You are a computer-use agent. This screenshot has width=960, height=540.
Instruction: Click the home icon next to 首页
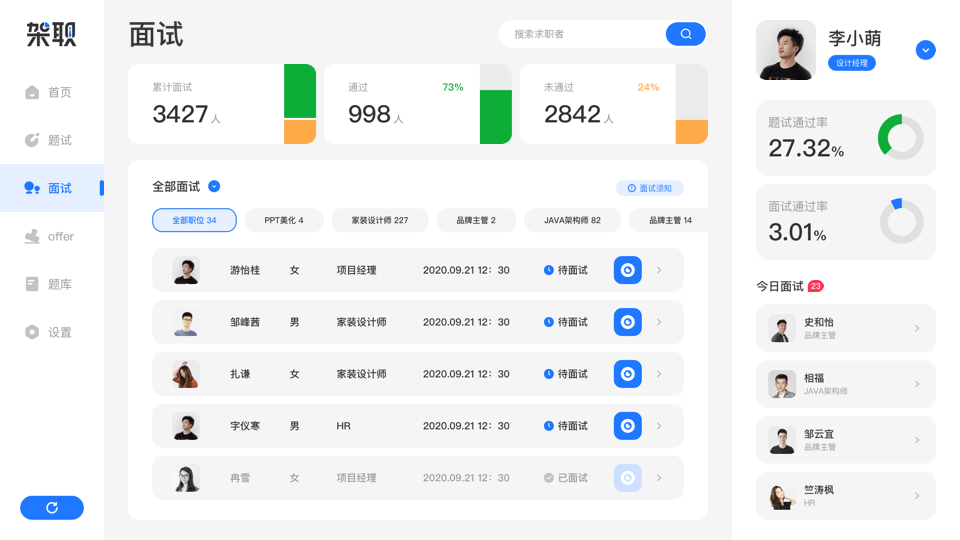(32, 92)
